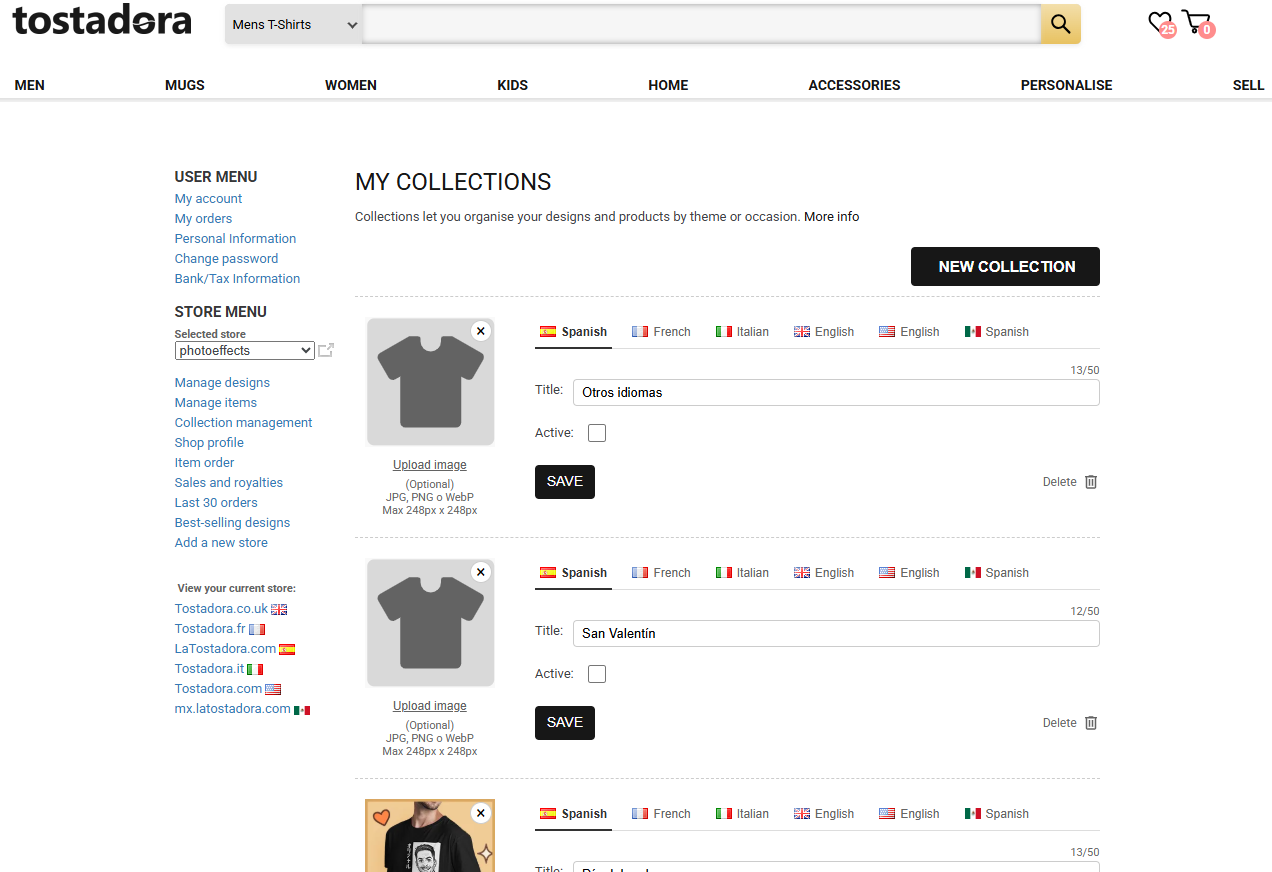
Task: Click the tostadora logo
Action: tap(100, 22)
